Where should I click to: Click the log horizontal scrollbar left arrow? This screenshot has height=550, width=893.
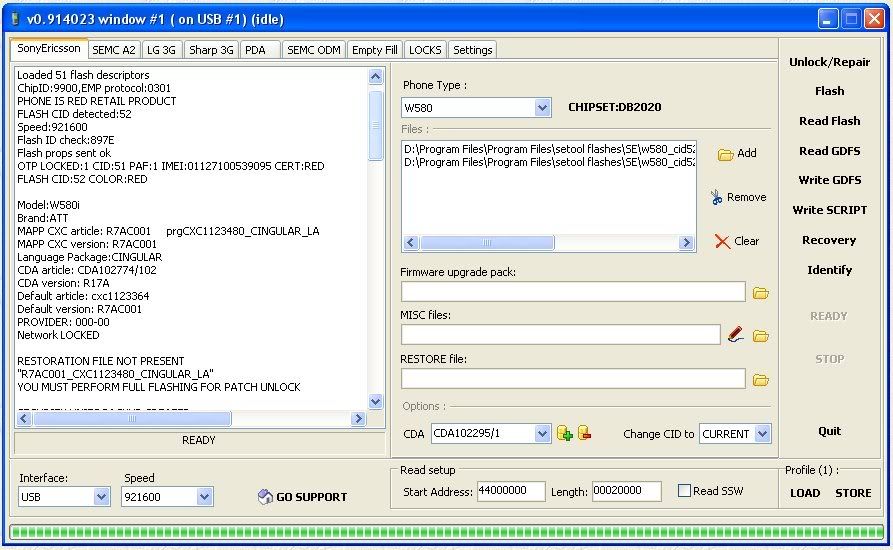coord(23,419)
